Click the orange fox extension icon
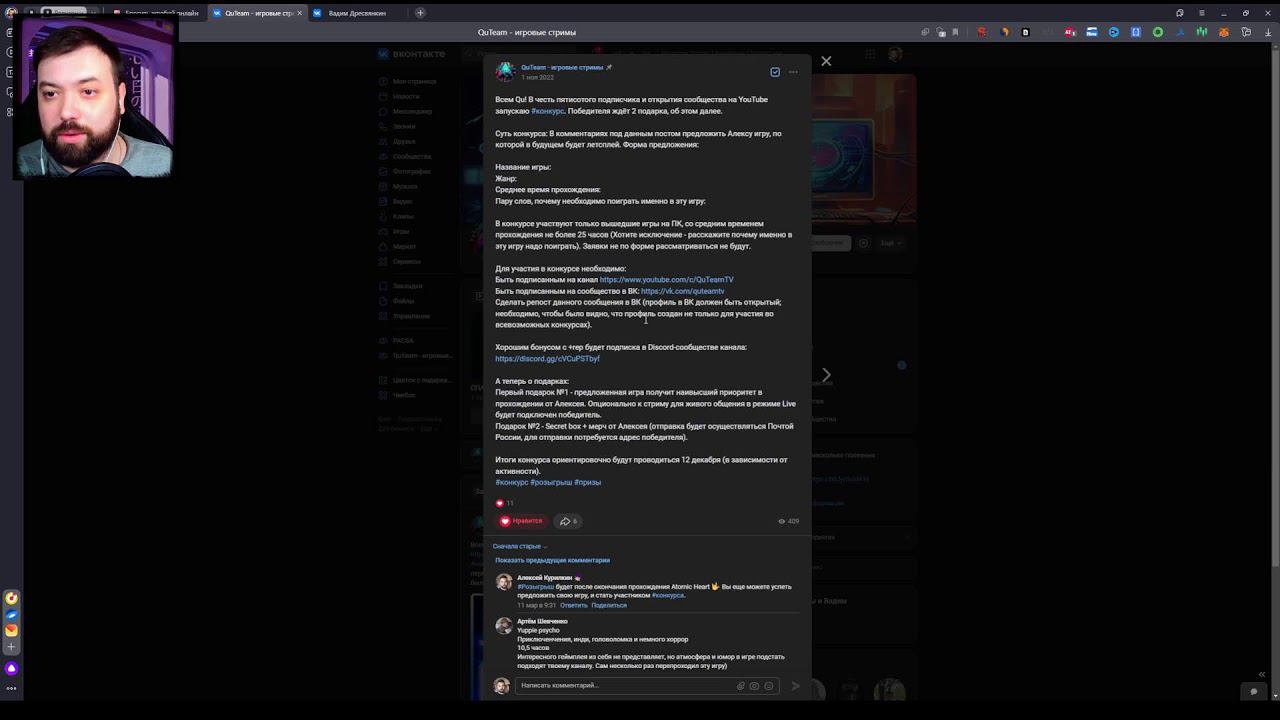The width and height of the screenshot is (1280, 720). pyautogui.click(x=1224, y=32)
